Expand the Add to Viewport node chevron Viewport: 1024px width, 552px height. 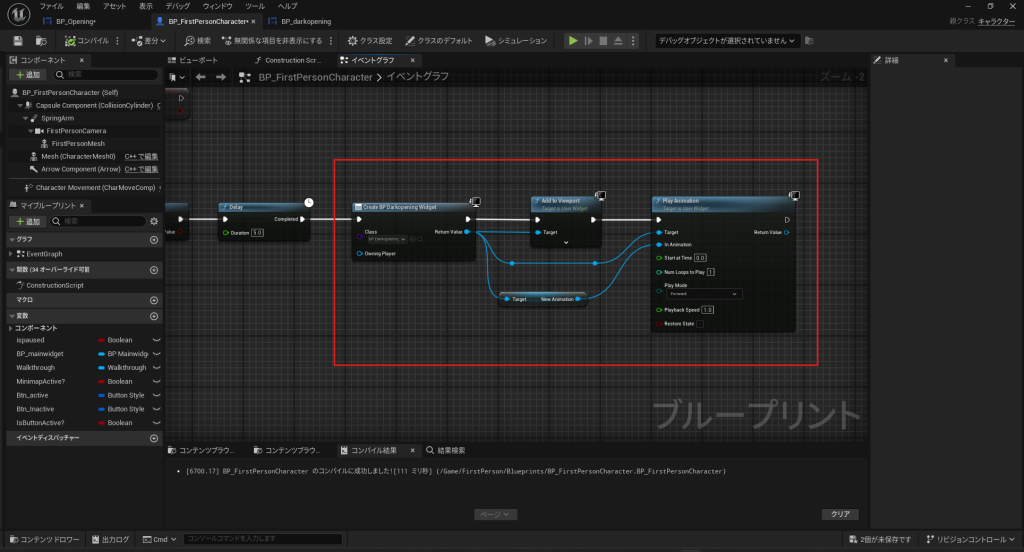565,243
